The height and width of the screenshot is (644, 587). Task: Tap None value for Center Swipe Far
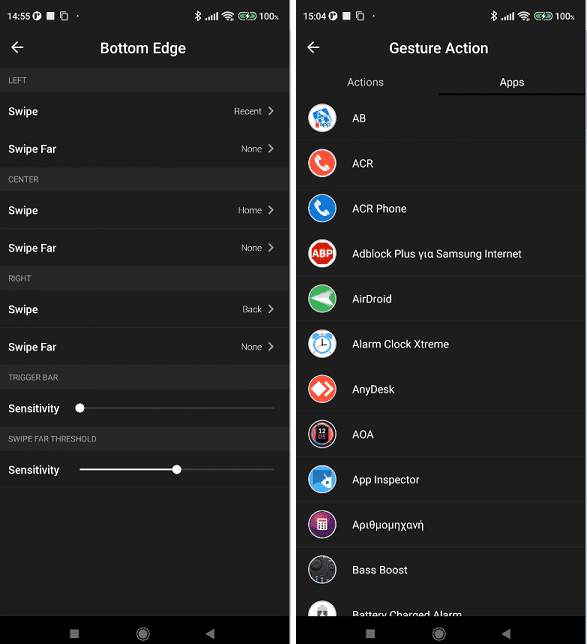click(x=251, y=248)
